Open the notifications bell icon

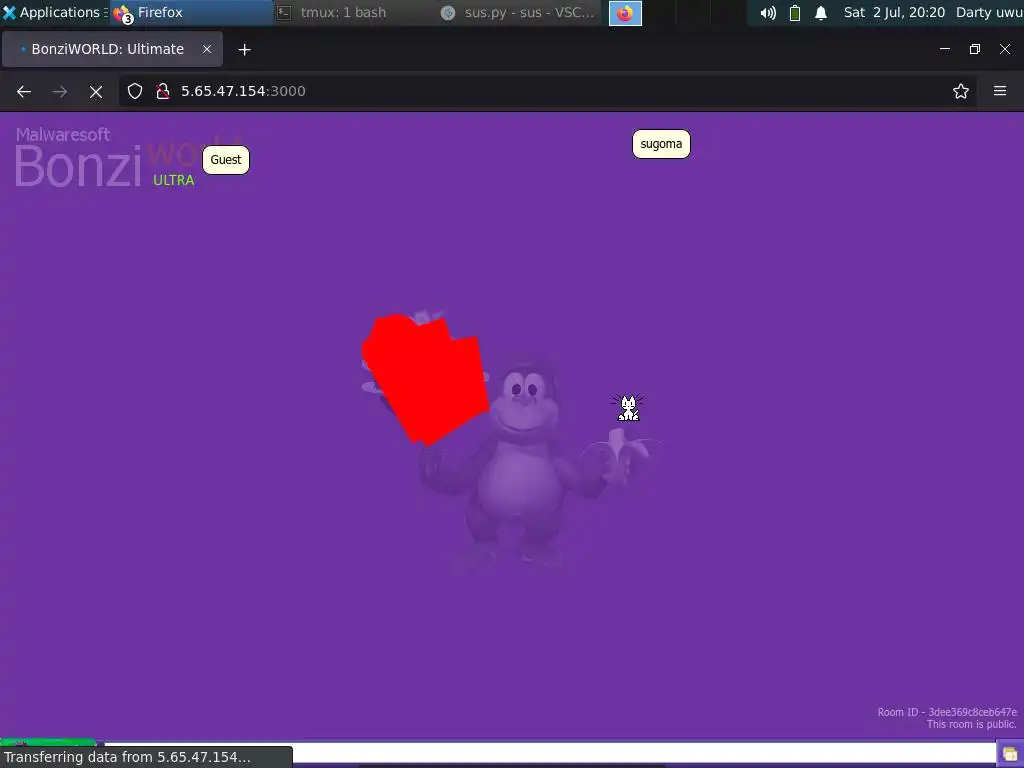[821, 12]
